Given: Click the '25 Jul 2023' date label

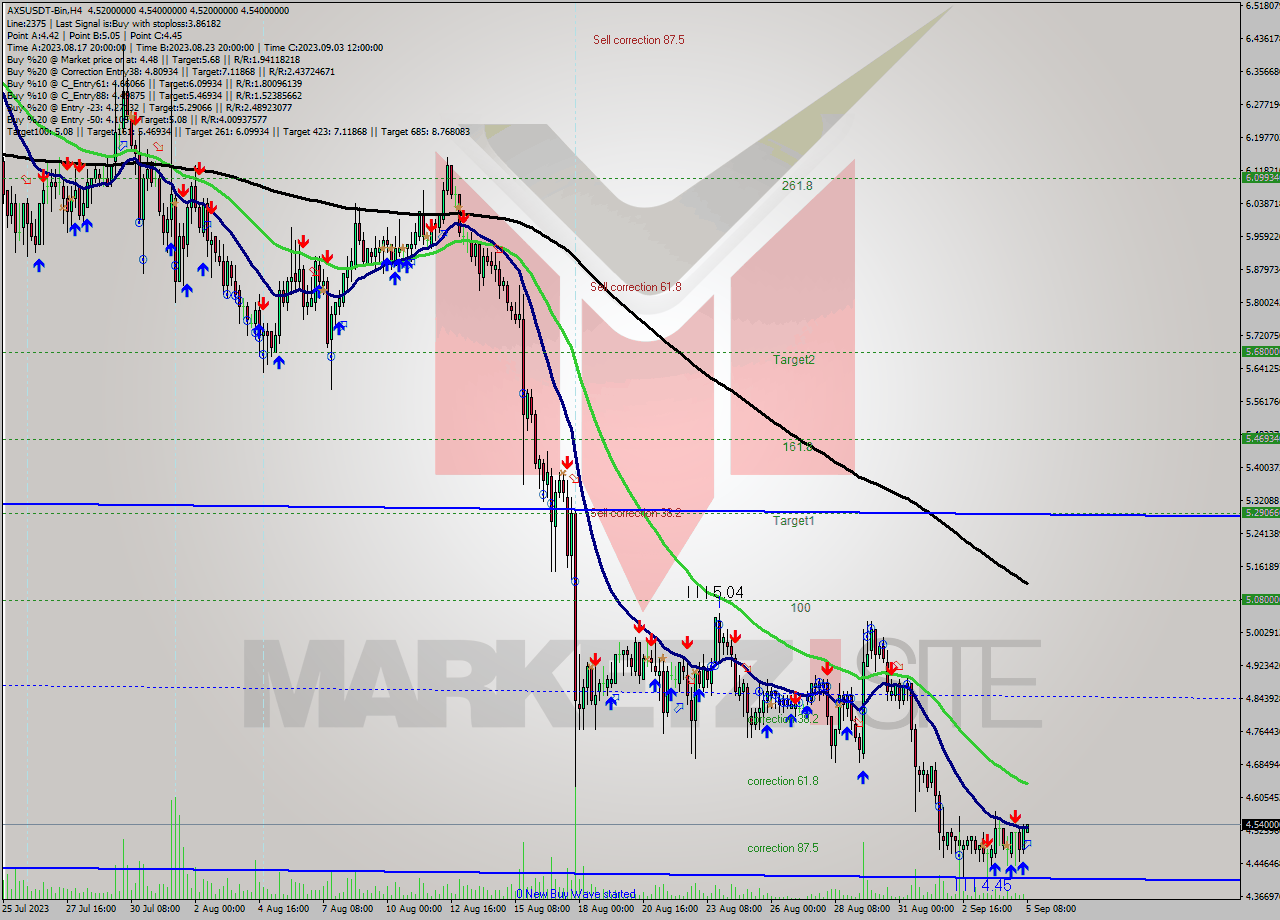Looking at the screenshot, I should click(x=25, y=909).
